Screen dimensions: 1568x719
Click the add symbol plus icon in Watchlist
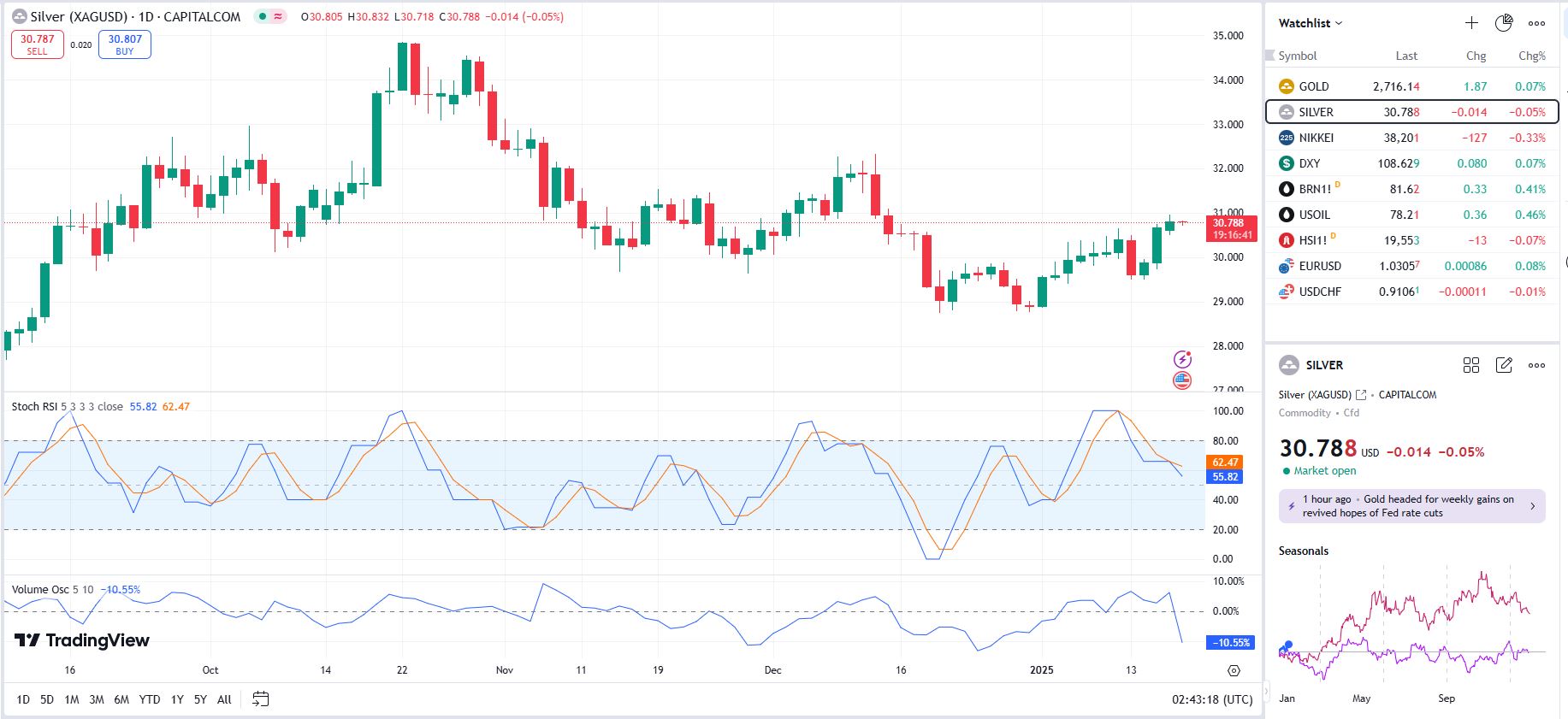[x=1471, y=23]
